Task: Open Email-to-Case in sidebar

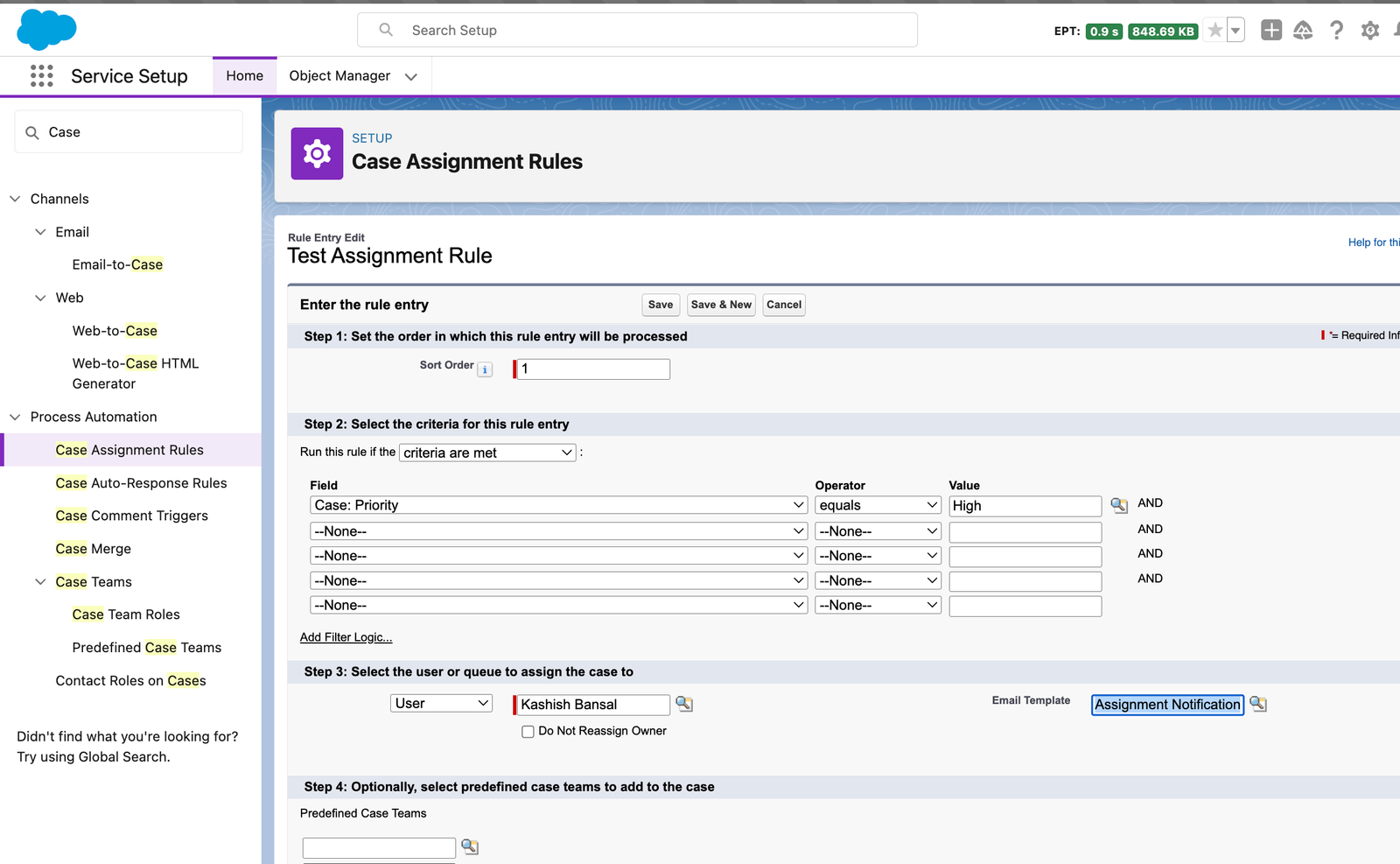Action: tap(117, 264)
